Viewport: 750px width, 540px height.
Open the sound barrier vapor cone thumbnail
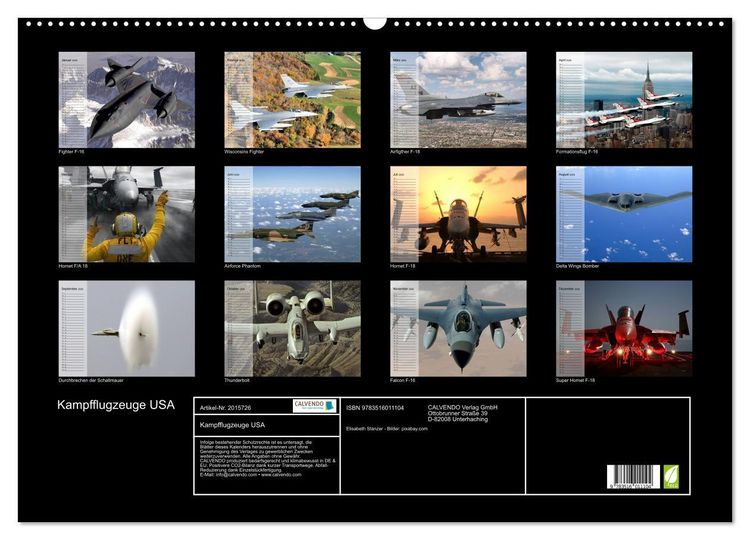point(127,328)
